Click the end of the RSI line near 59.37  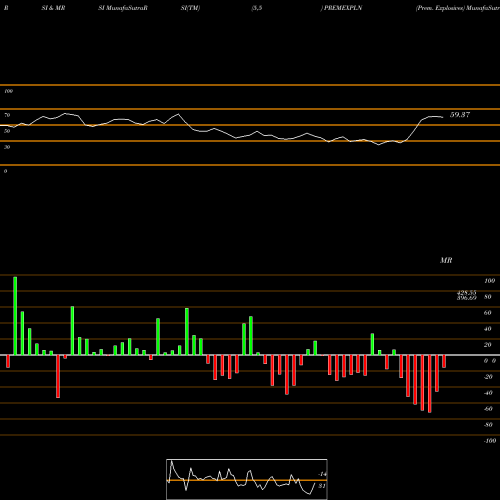442,117
